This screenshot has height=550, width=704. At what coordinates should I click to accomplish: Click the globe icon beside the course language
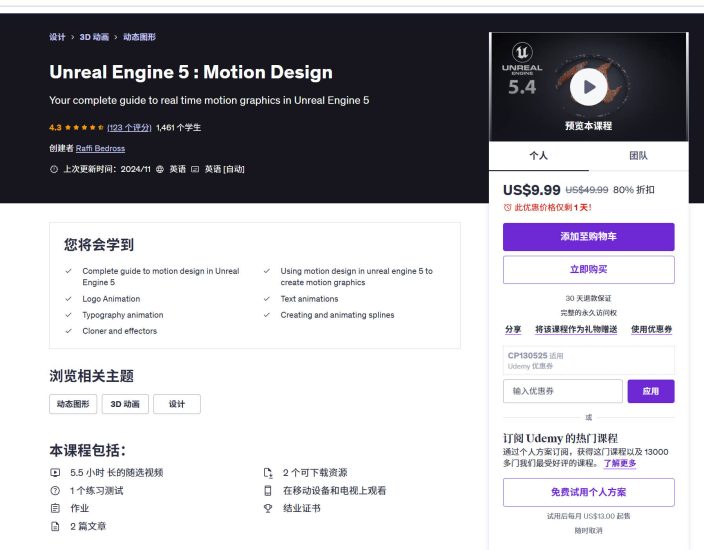[x=160, y=169]
